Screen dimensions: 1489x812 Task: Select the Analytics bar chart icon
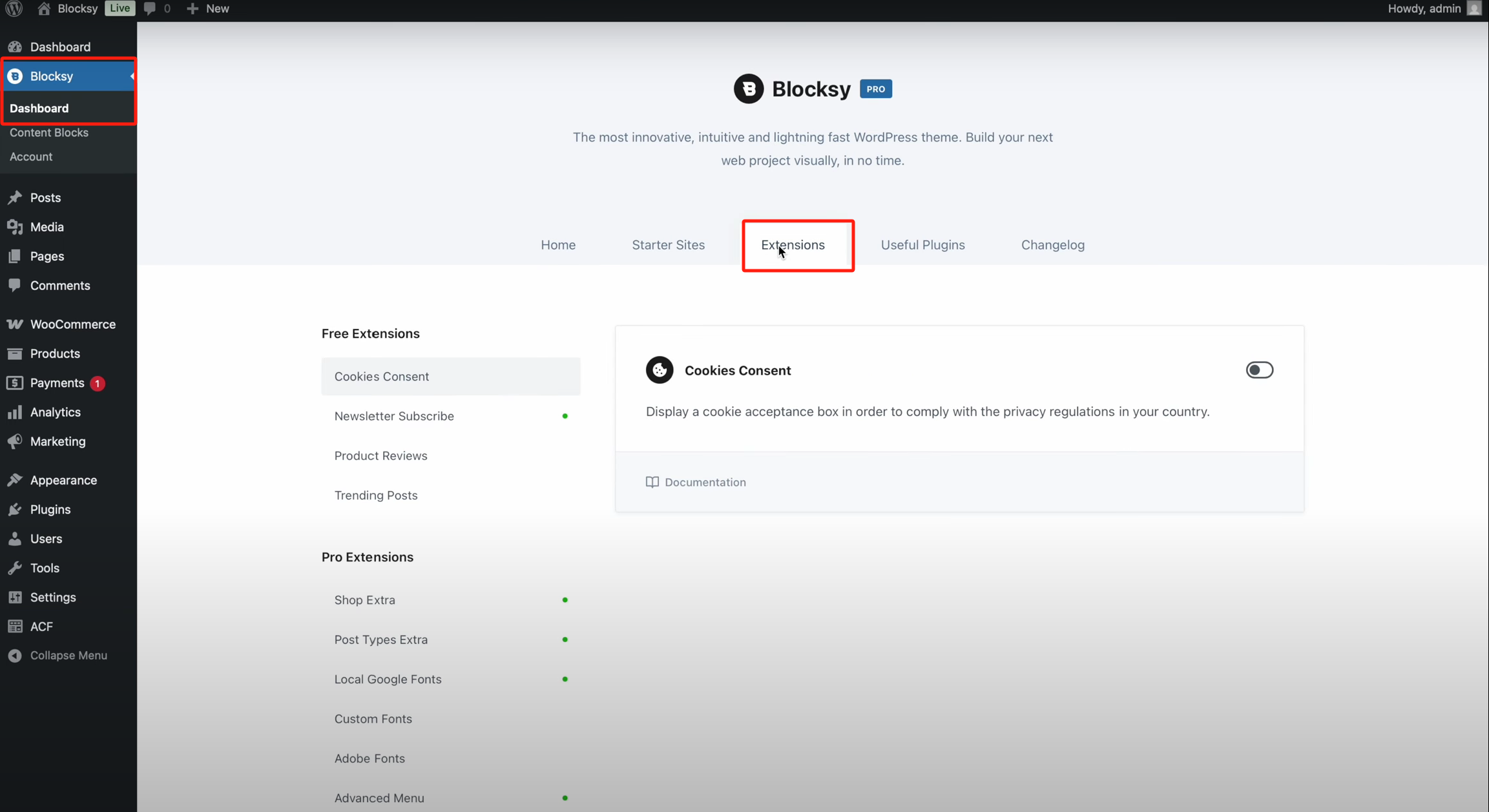16,412
